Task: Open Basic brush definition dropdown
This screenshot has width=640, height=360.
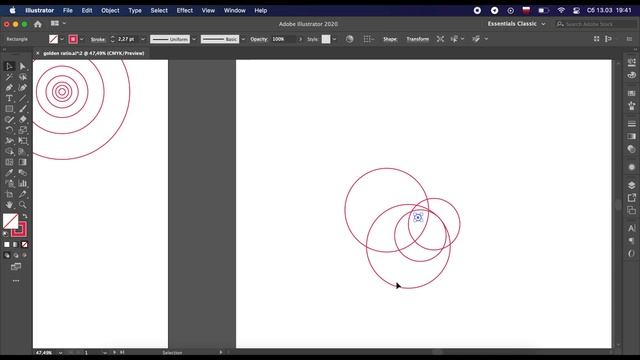Action: tap(243, 39)
